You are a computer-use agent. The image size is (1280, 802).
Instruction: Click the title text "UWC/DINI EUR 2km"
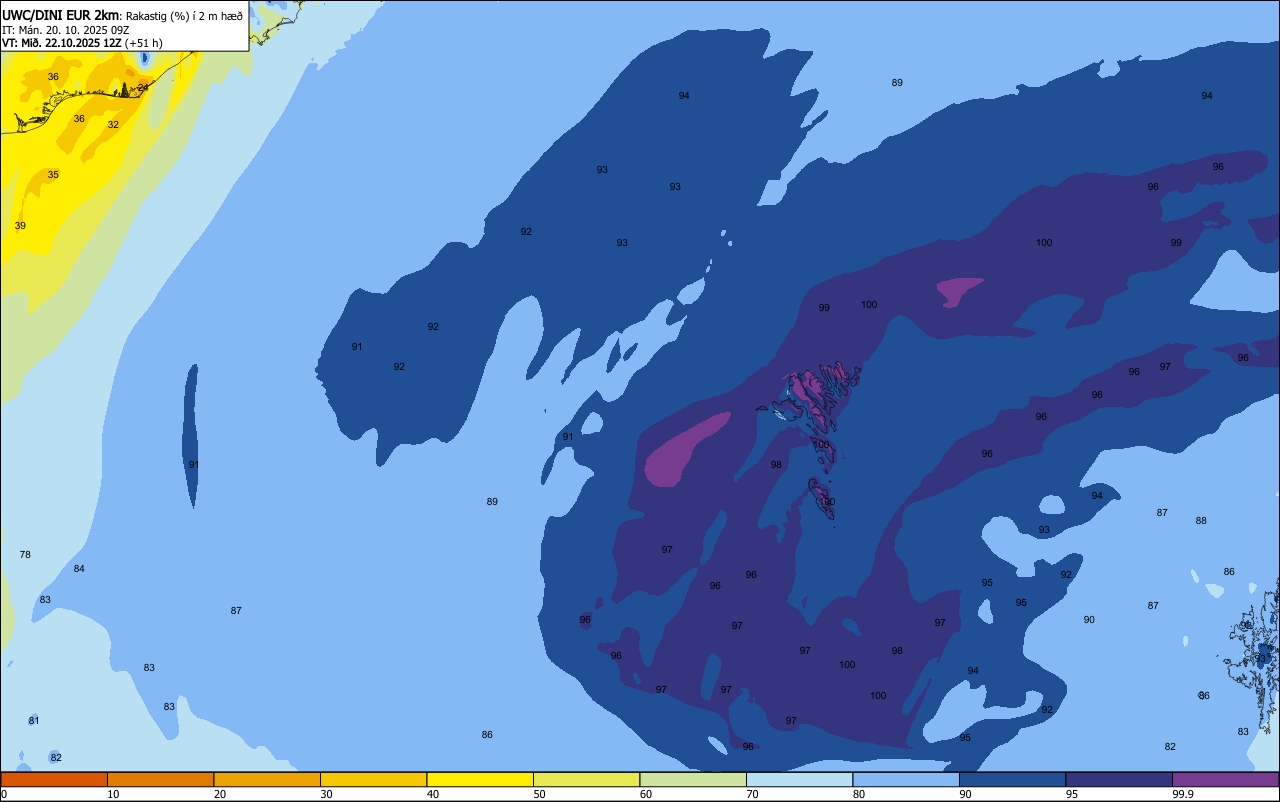pyautogui.click(x=61, y=14)
